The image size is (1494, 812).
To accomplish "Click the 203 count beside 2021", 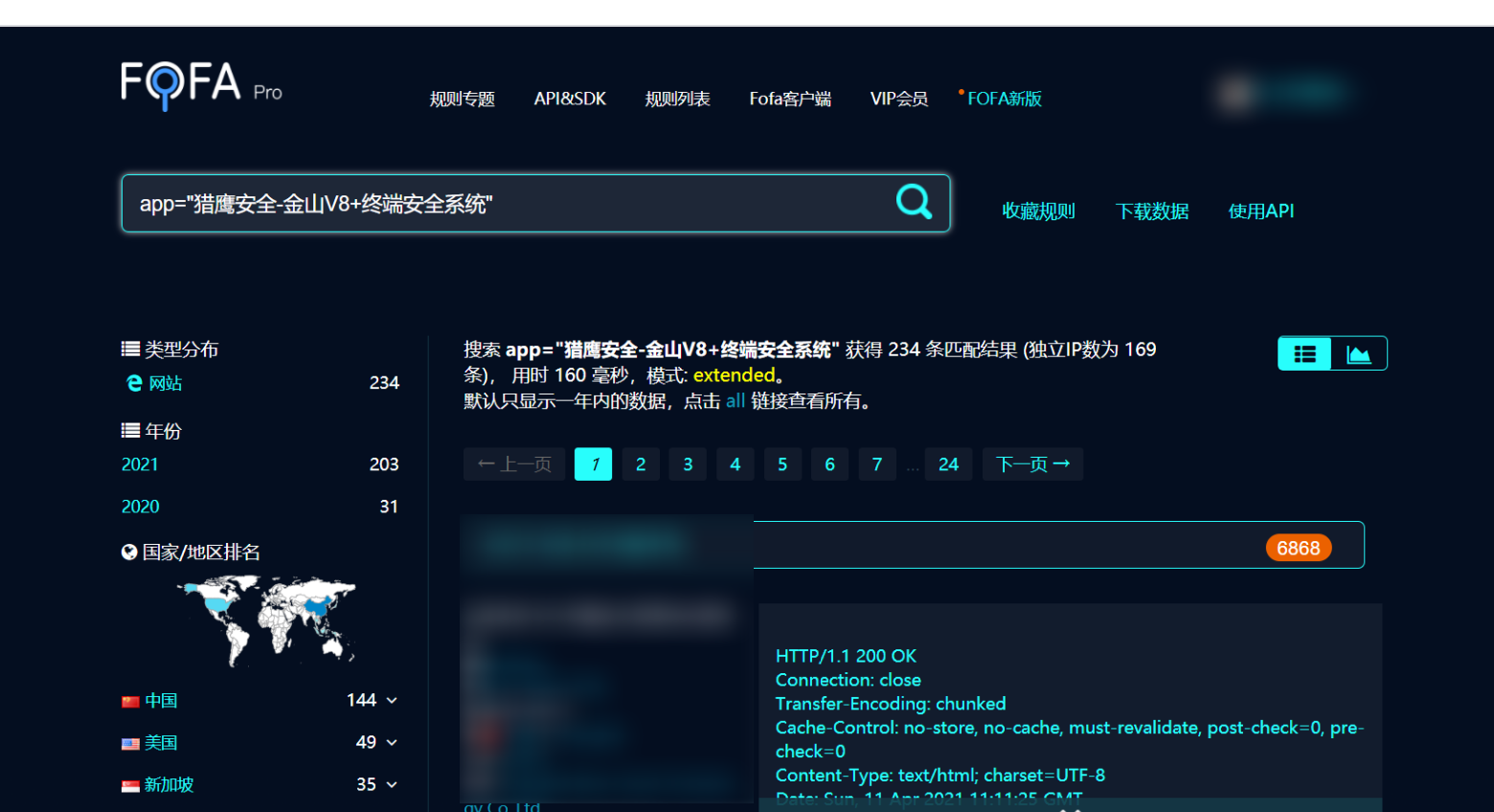I will pos(384,464).
